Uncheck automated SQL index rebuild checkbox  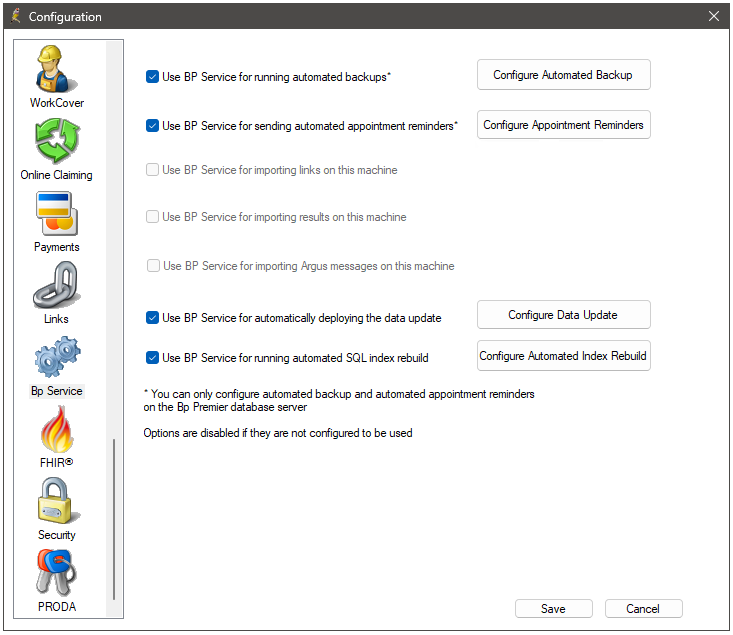152,358
